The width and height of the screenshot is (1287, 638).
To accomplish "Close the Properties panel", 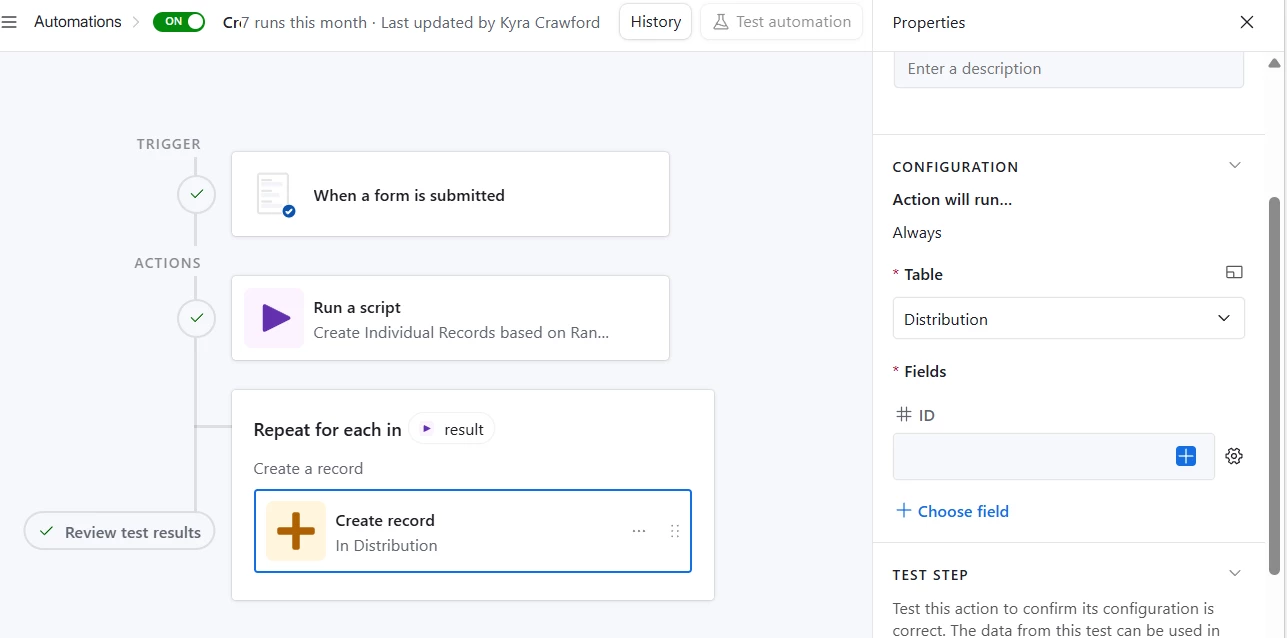I will [1247, 22].
